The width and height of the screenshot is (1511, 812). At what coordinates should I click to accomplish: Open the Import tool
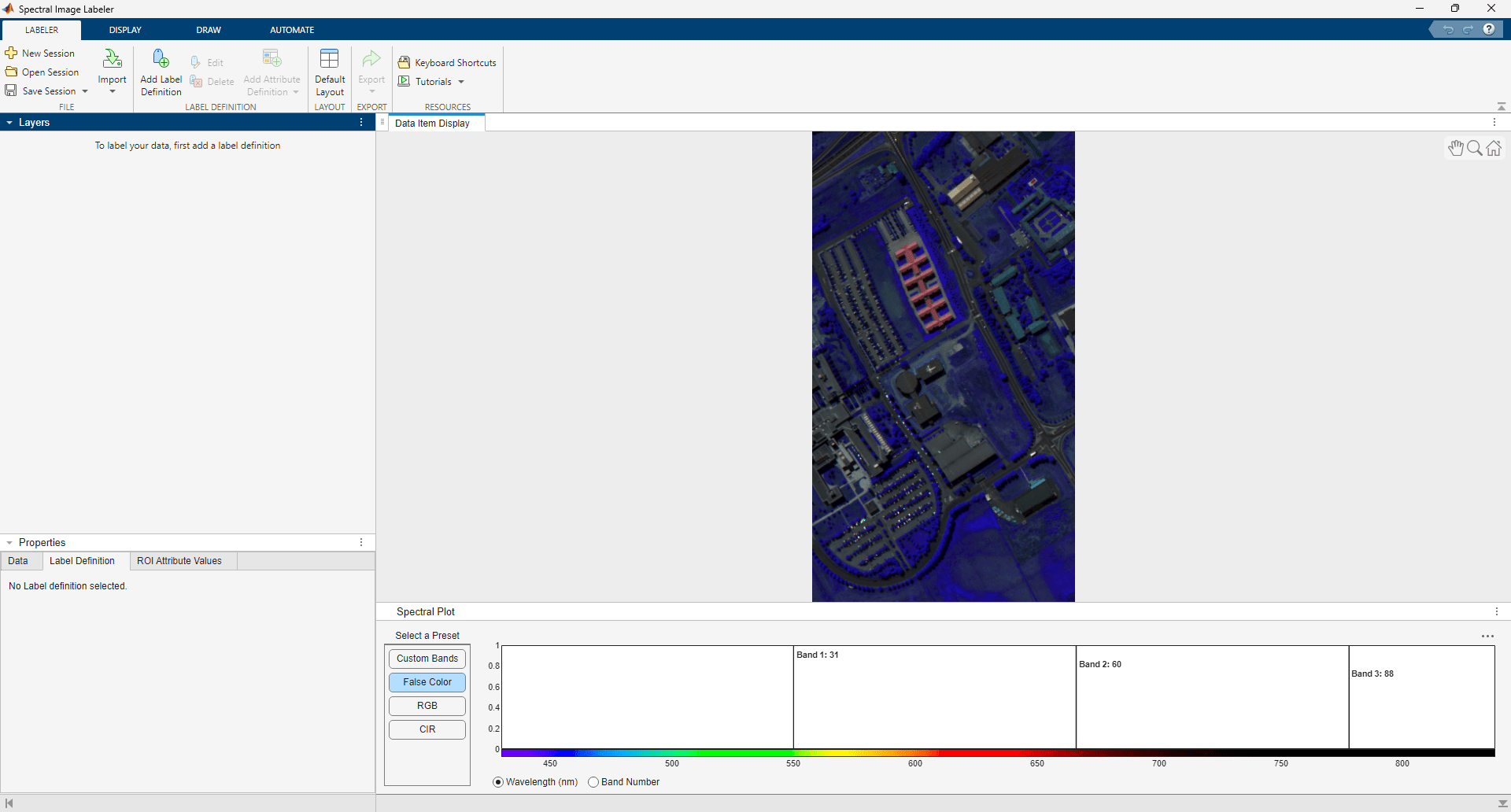pyautogui.click(x=112, y=71)
